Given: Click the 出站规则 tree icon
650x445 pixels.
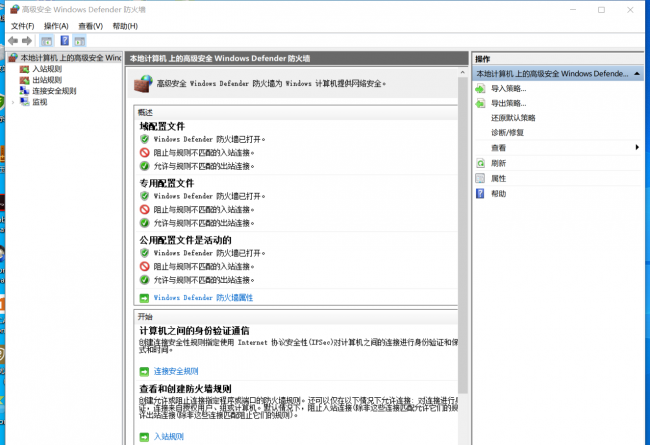Looking at the screenshot, I should coord(24,80).
